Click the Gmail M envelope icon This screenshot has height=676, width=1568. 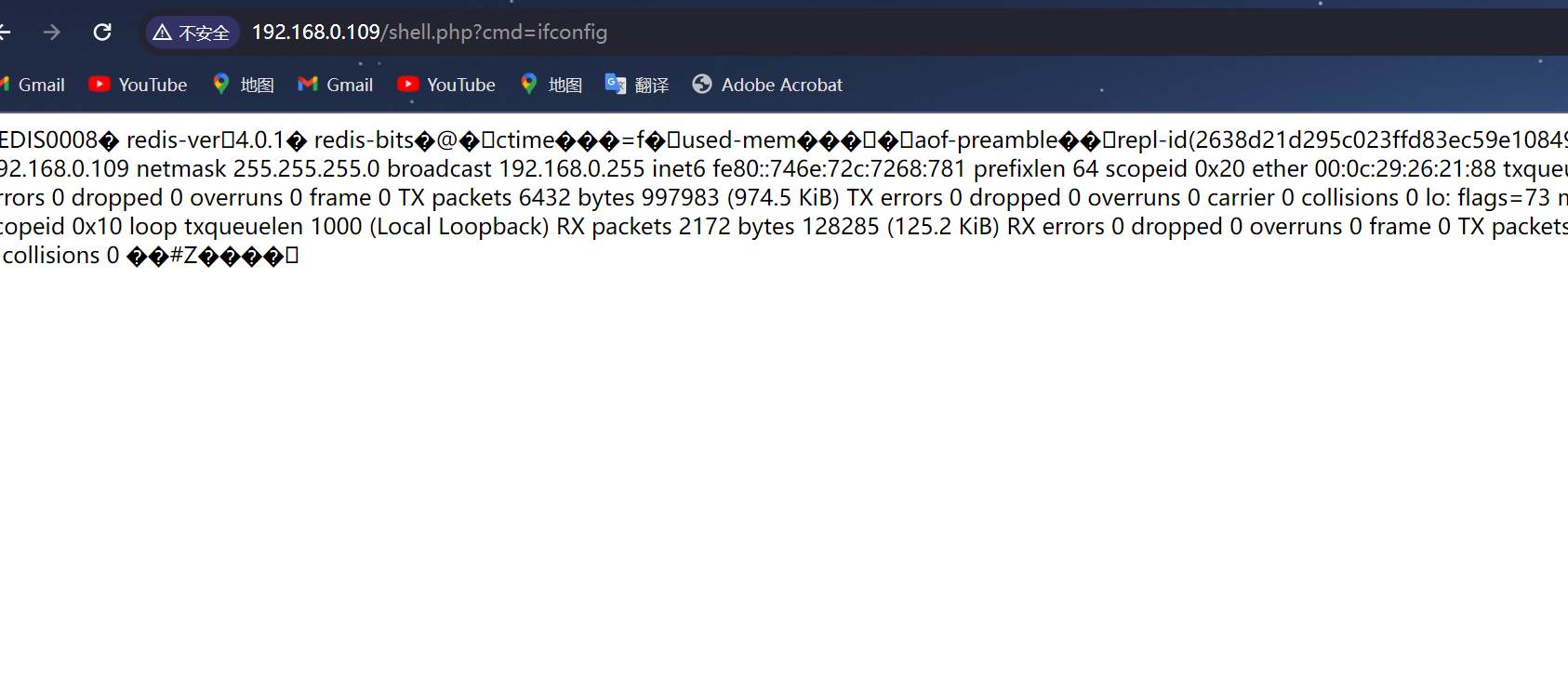[x=308, y=85]
